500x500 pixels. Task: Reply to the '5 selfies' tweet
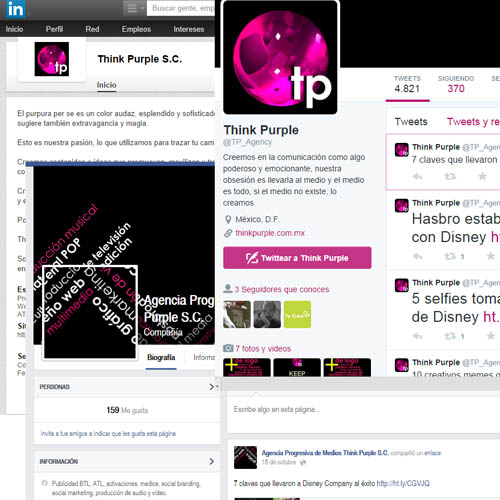coord(418,336)
